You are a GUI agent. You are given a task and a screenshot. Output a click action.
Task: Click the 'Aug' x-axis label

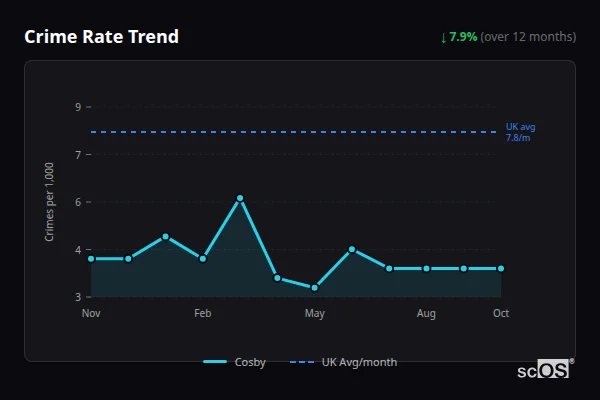pyautogui.click(x=426, y=313)
